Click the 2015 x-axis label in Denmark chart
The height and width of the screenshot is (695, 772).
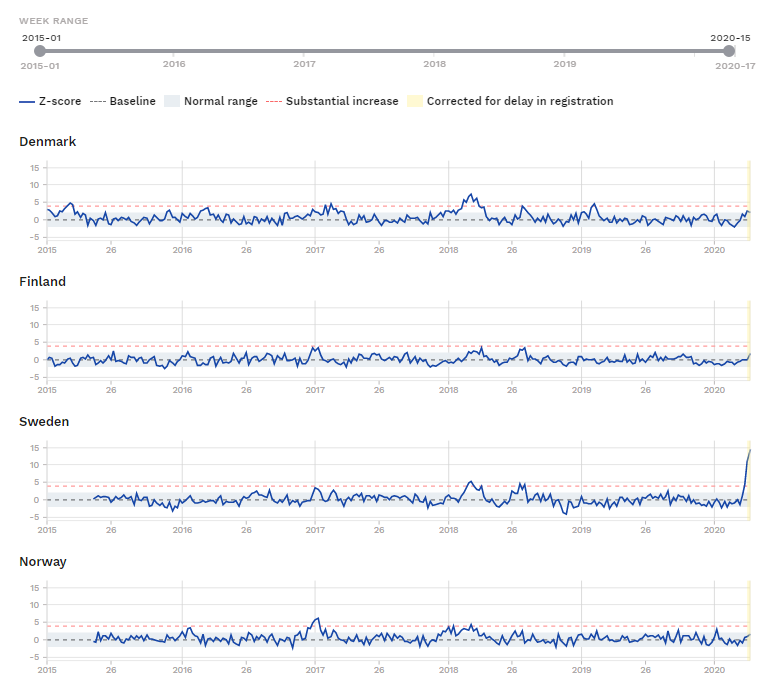coord(47,250)
